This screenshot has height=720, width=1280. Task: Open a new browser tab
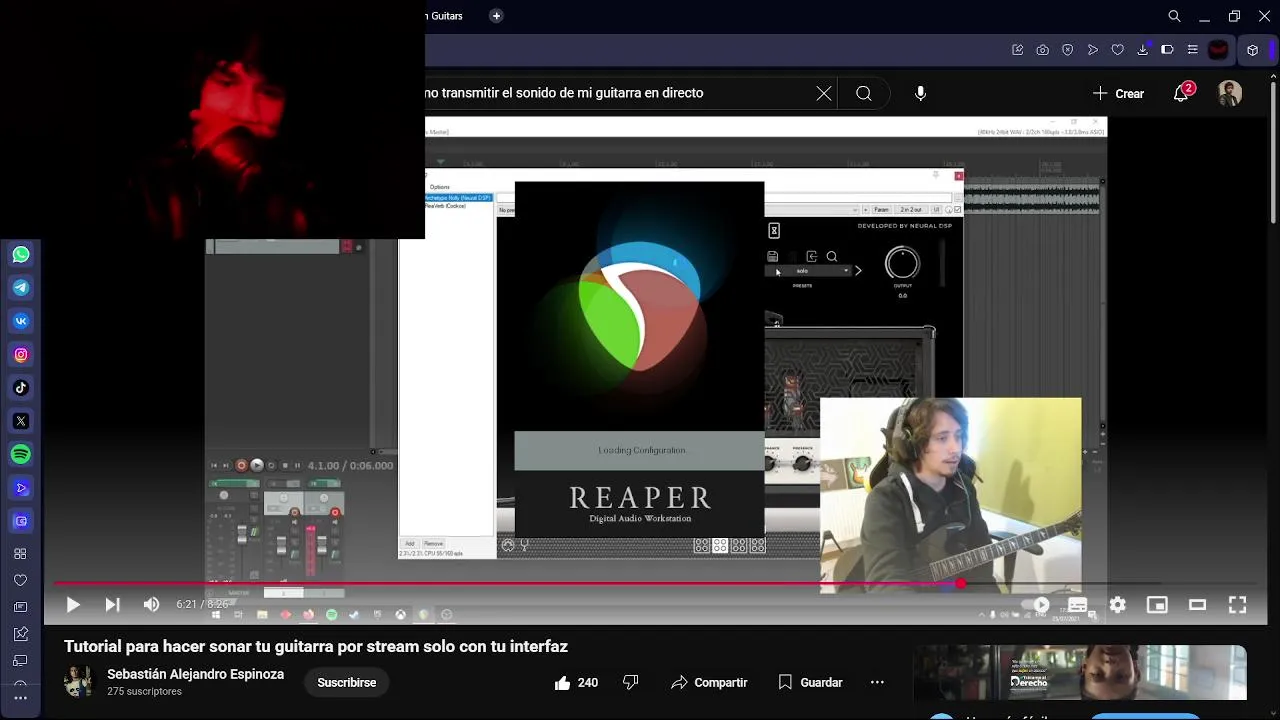coord(496,16)
